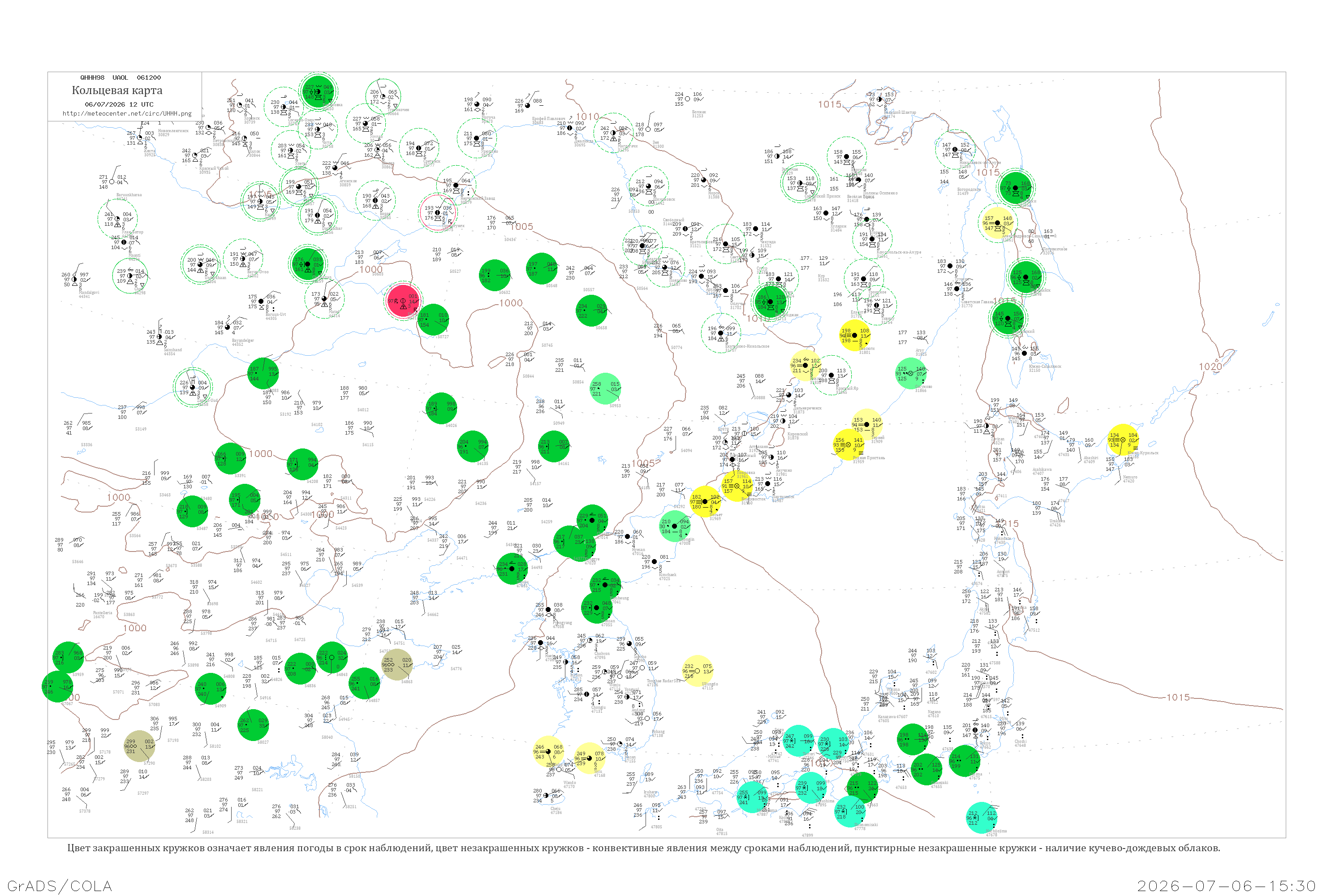Select the "Shionomisaki" station label
Viewport: 1344px width, 896px height.
866,825
